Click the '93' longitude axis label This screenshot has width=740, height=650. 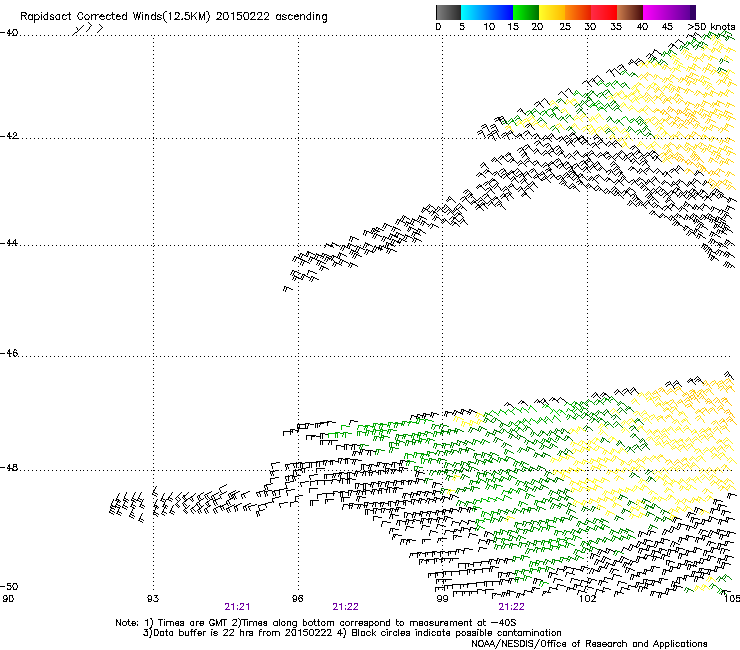point(153,599)
